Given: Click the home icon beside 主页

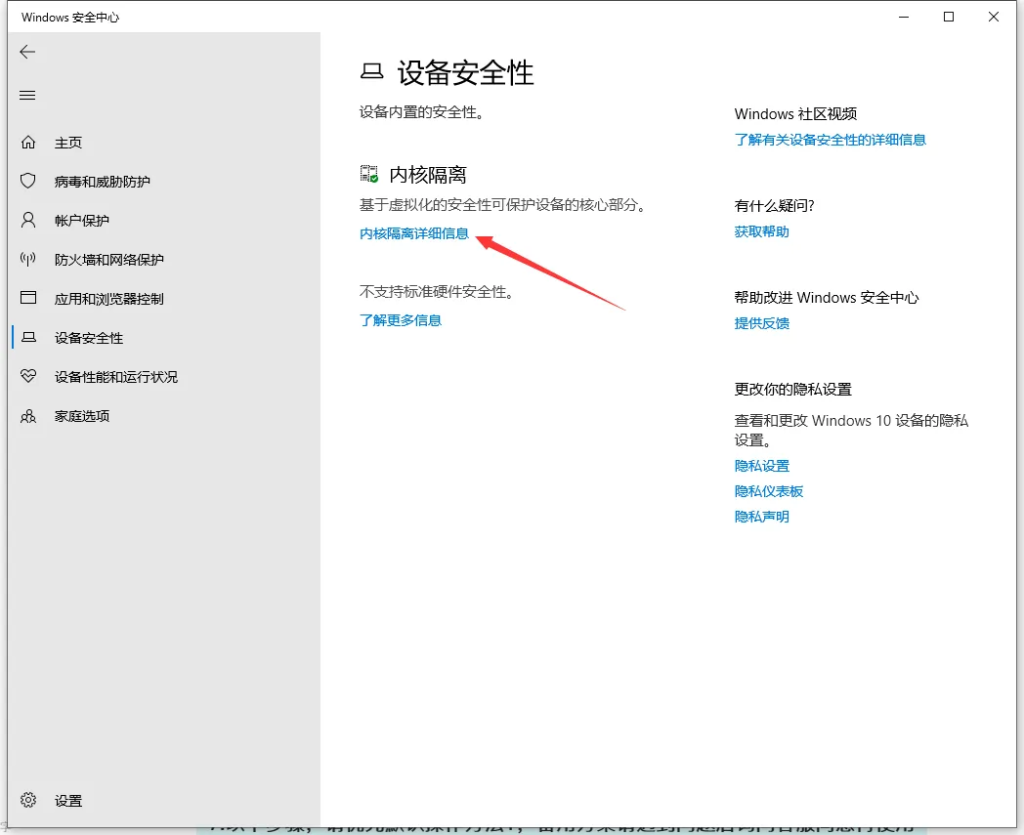Looking at the screenshot, I should (28, 142).
